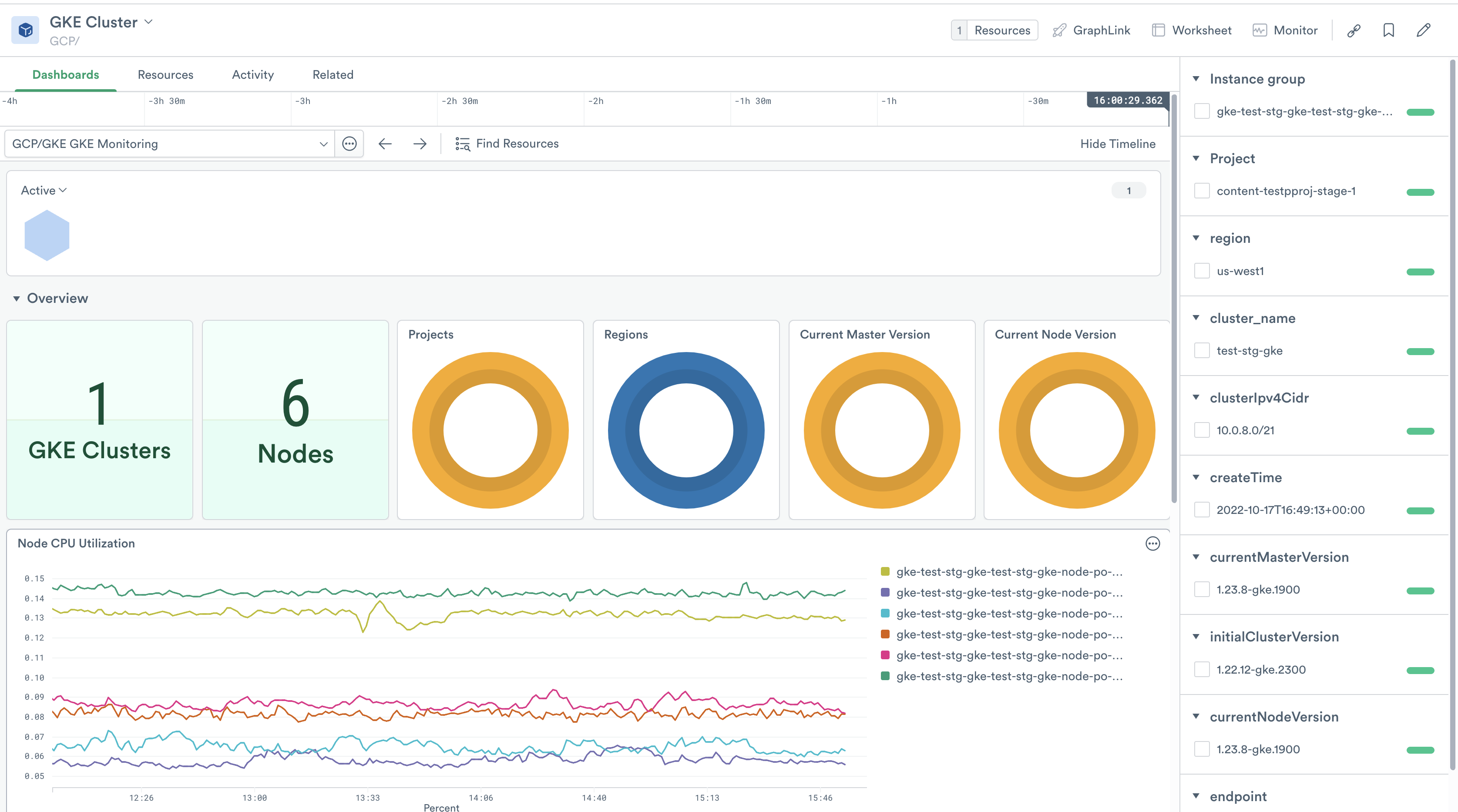Open dashboard options ellipsis next to dropdown
Screen dimensions: 1458x812
tap(349, 144)
